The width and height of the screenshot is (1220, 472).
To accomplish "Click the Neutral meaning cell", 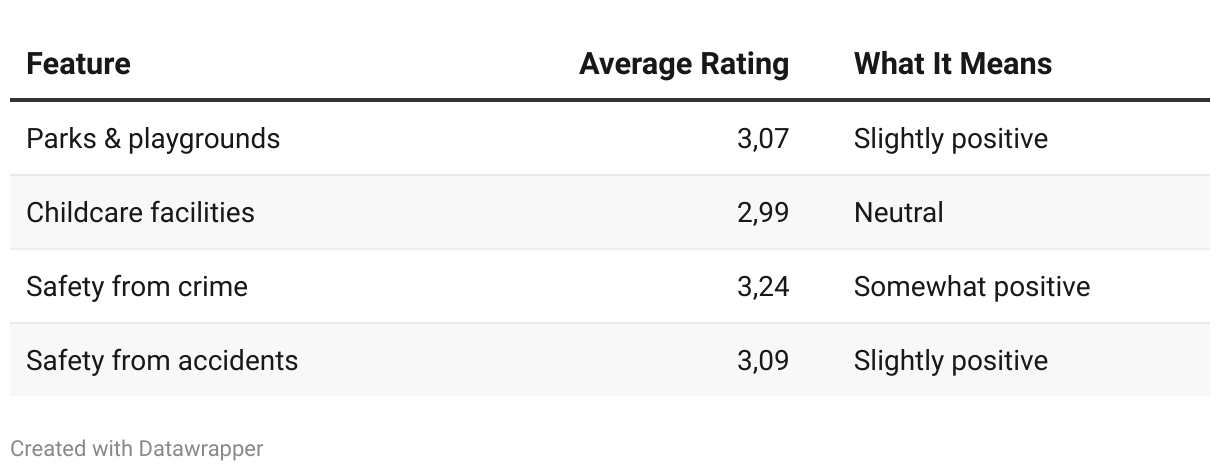I will point(898,212).
